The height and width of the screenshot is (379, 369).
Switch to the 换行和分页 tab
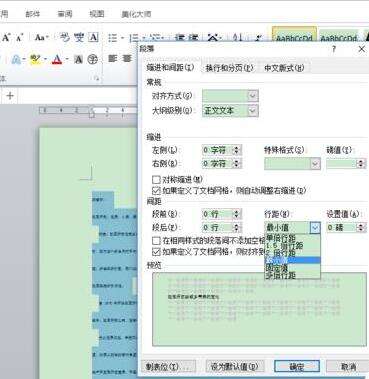pyautogui.click(x=229, y=68)
